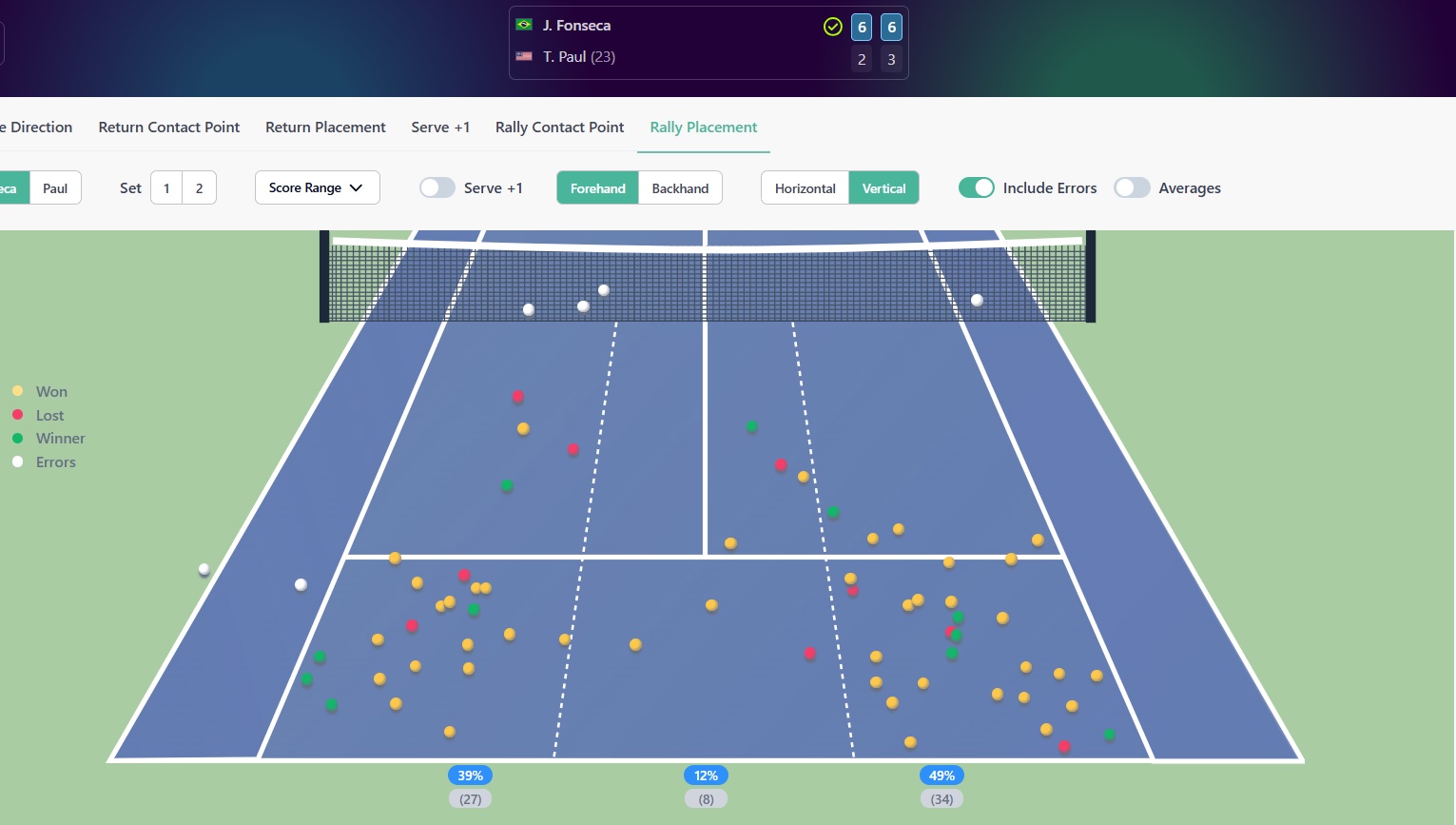
Task: Click the yellow Won legend dot
Action: click(x=18, y=391)
